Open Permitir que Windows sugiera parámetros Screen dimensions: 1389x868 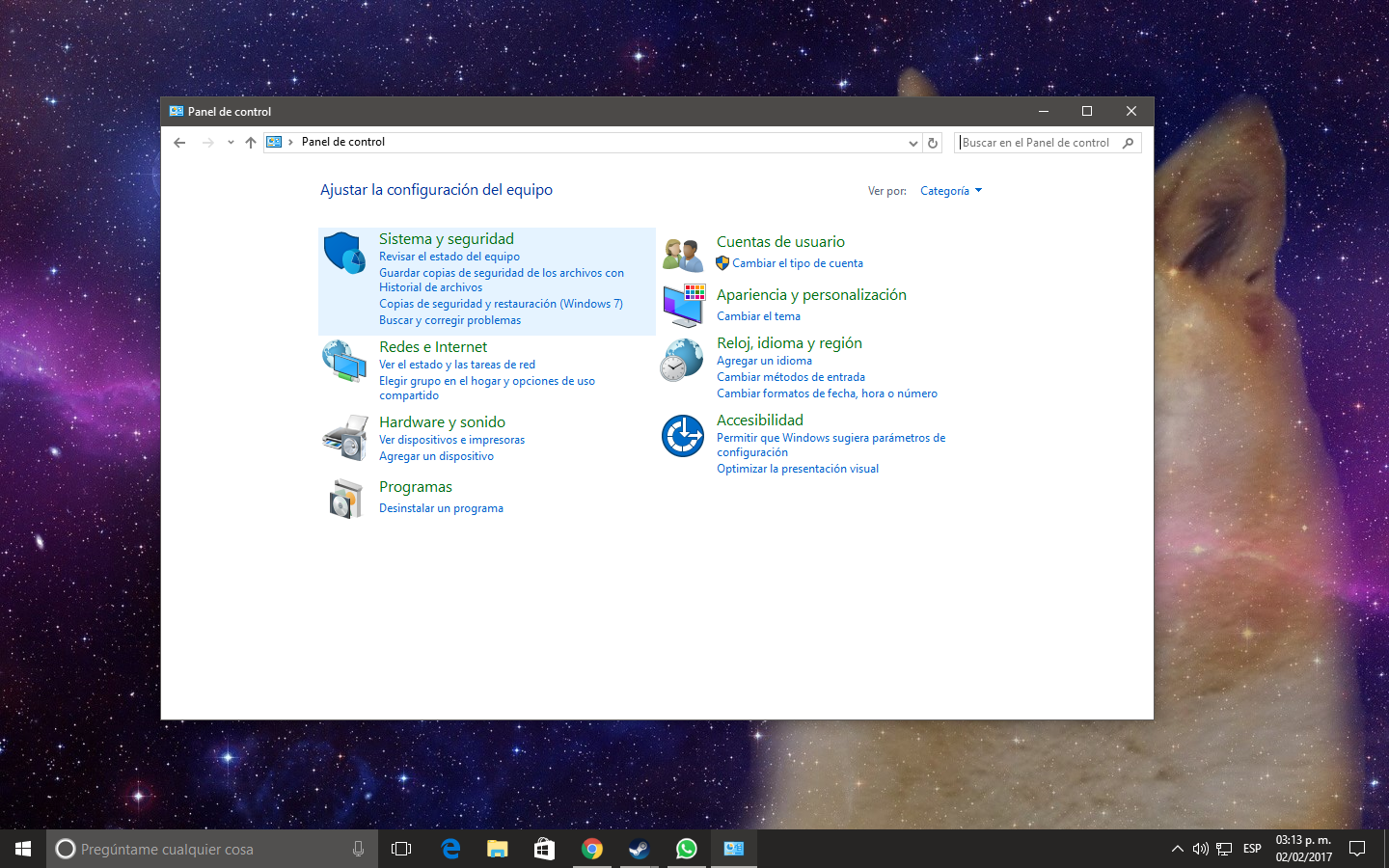pyautogui.click(x=831, y=445)
